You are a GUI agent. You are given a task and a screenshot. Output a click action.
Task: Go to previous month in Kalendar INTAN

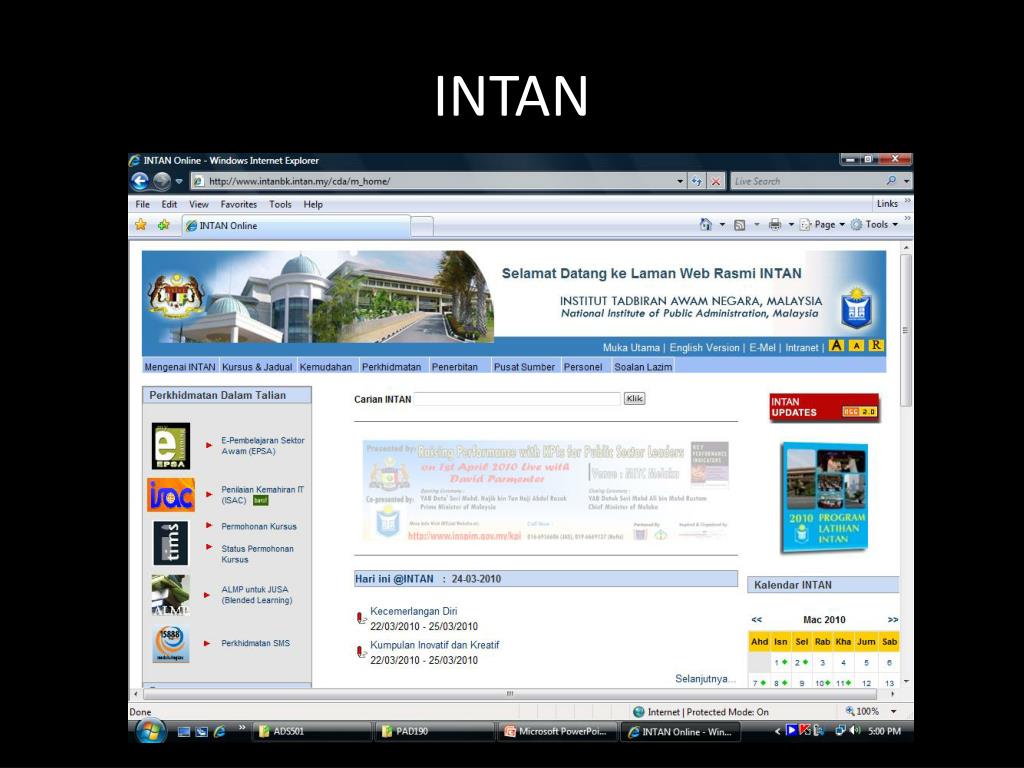tap(756, 620)
